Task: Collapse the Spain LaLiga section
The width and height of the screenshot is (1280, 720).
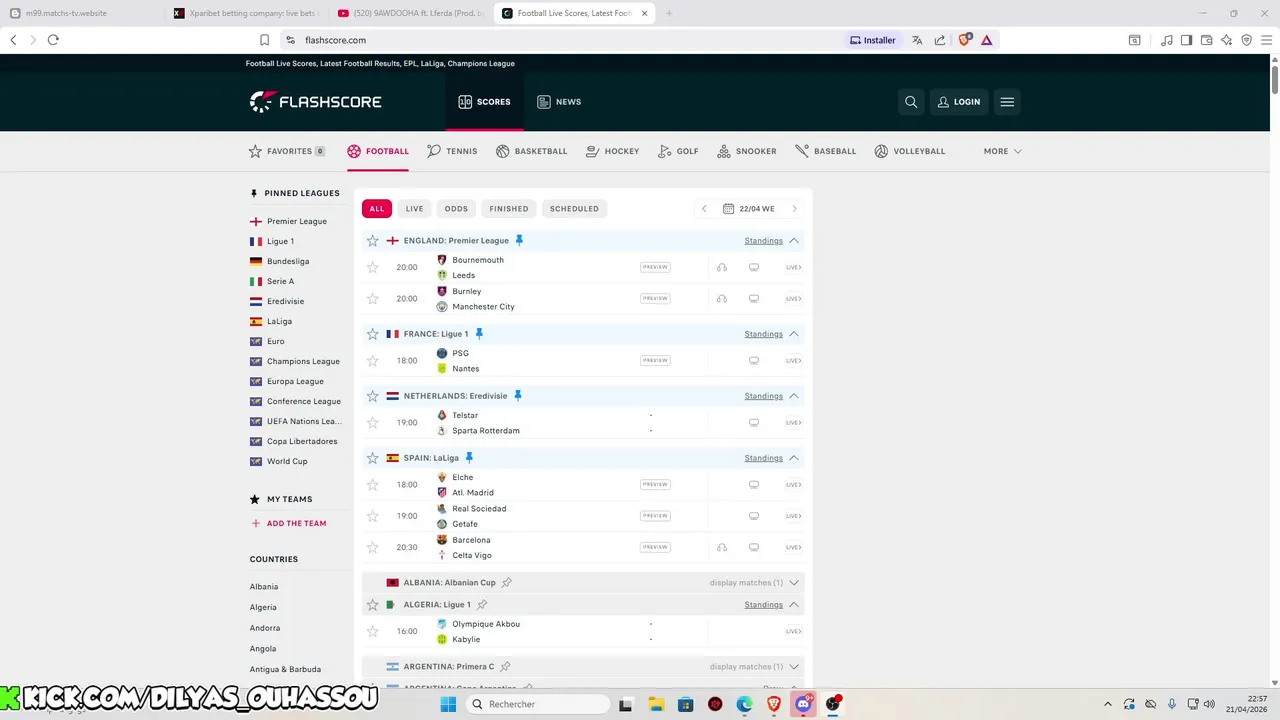Action: click(794, 458)
